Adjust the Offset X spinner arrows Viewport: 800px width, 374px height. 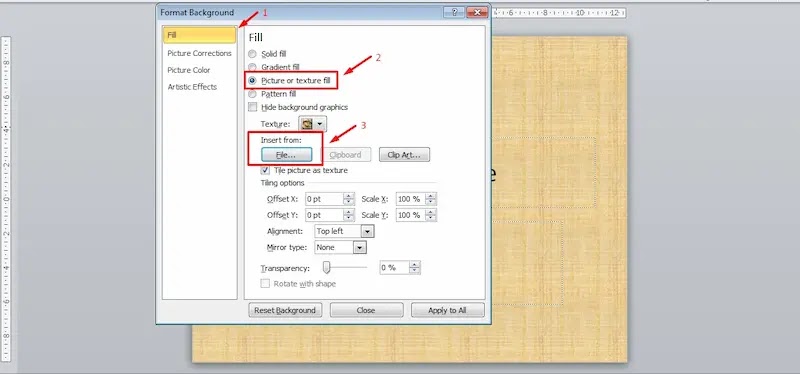tap(349, 199)
